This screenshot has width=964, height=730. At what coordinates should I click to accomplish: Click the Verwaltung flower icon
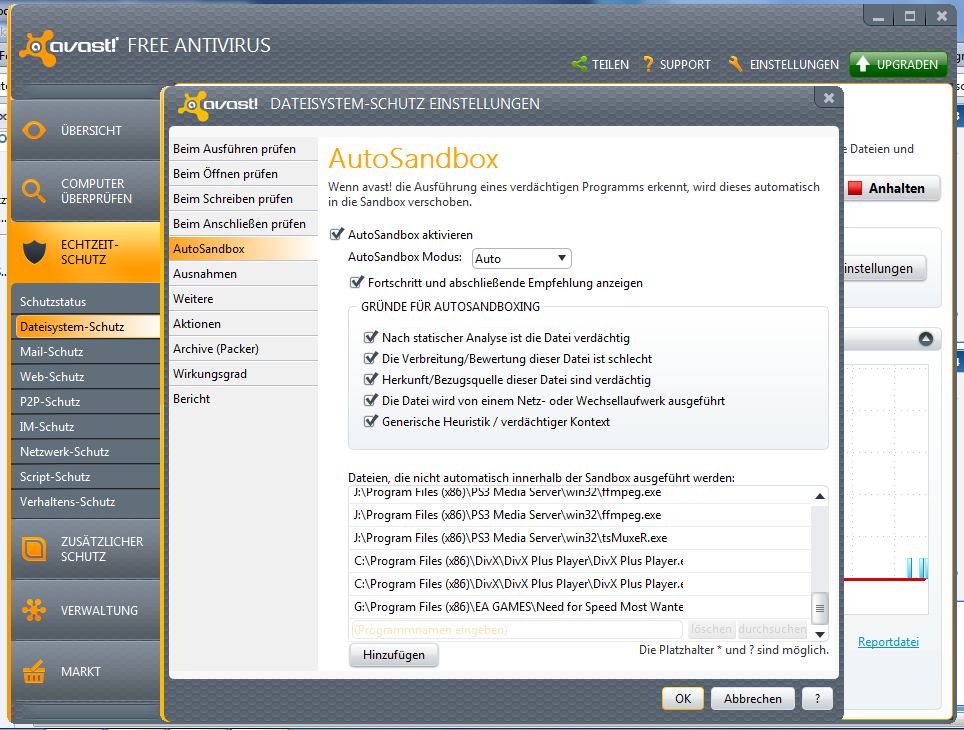coord(34,610)
